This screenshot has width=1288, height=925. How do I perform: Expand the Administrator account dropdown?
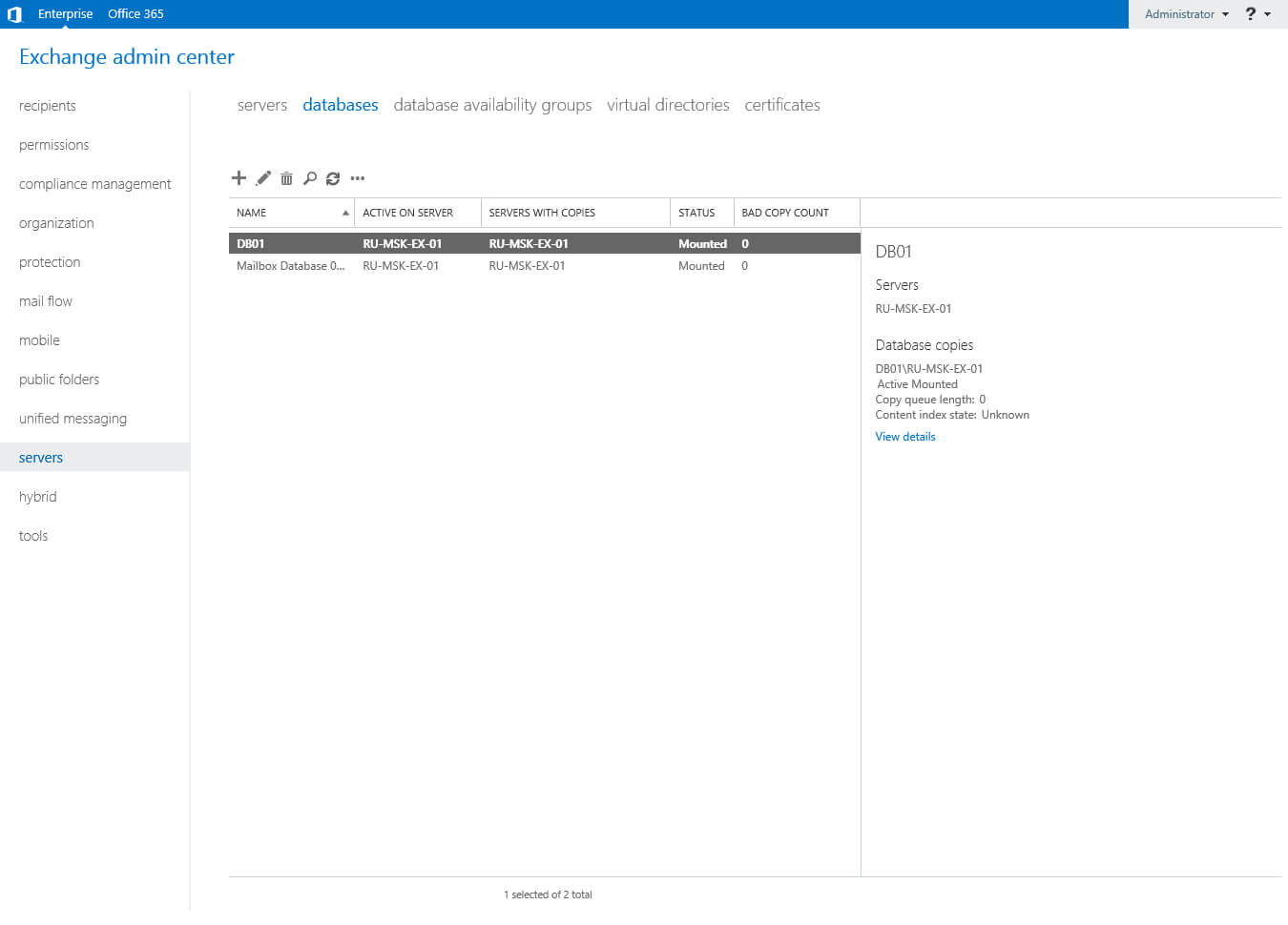point(1187,14)
